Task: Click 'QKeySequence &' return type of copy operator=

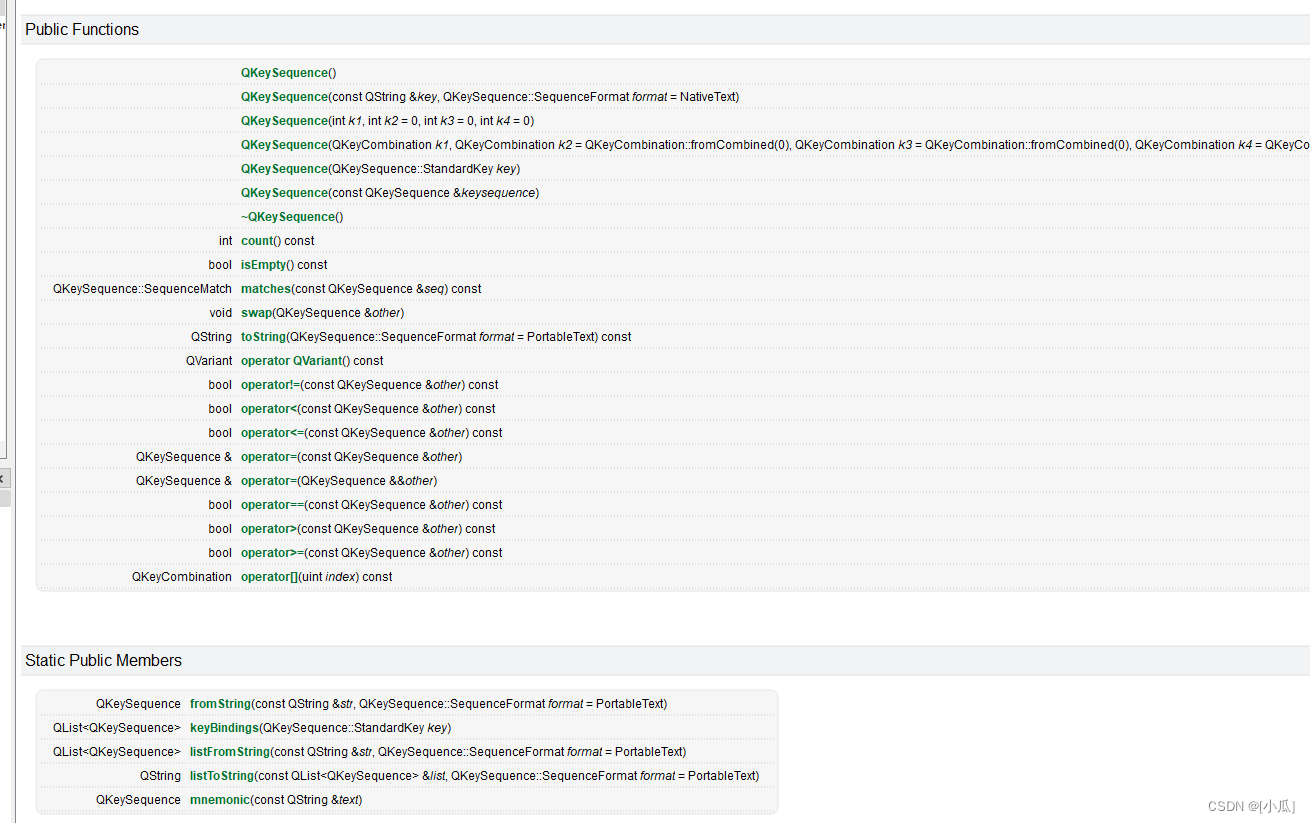Action: pos(184,457)
